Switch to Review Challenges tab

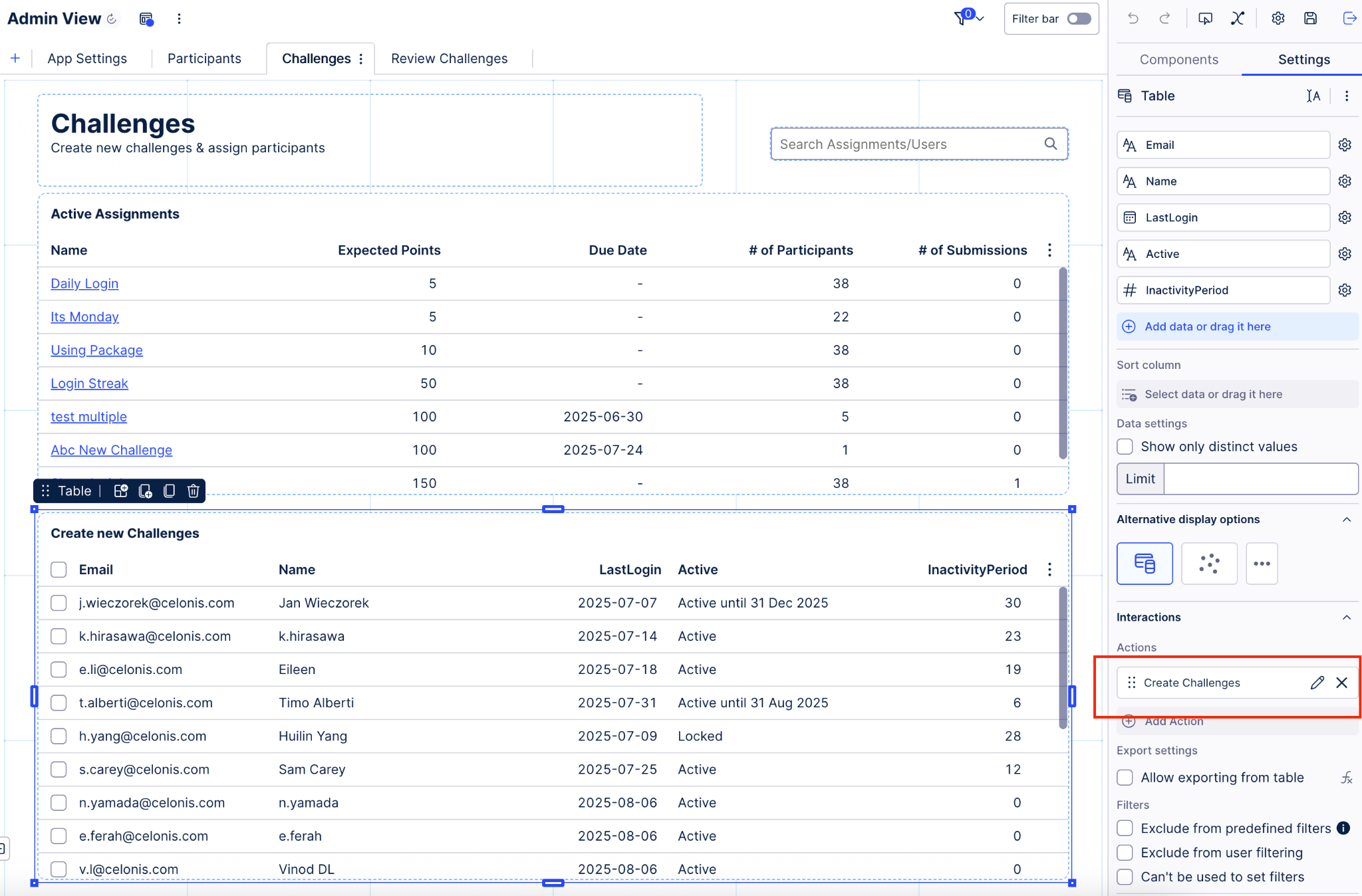pos(449,58)
